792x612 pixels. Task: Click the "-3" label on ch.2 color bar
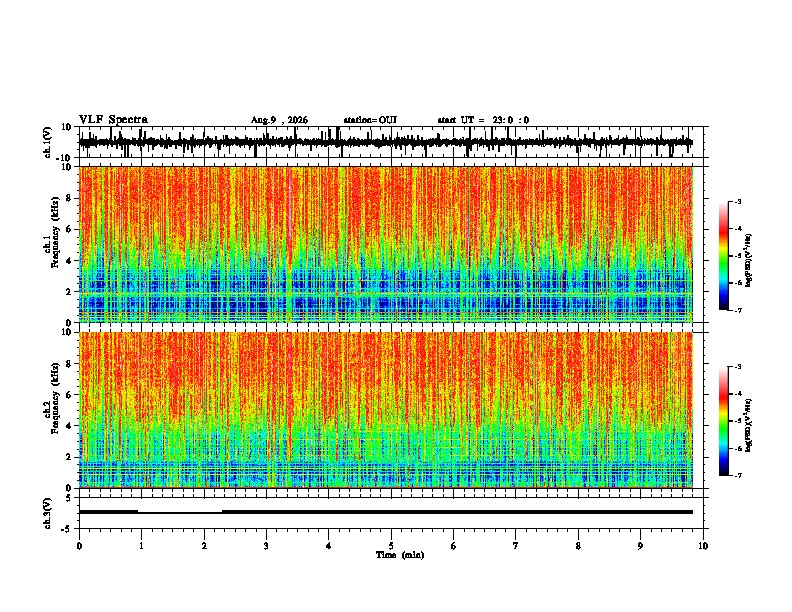738,367
